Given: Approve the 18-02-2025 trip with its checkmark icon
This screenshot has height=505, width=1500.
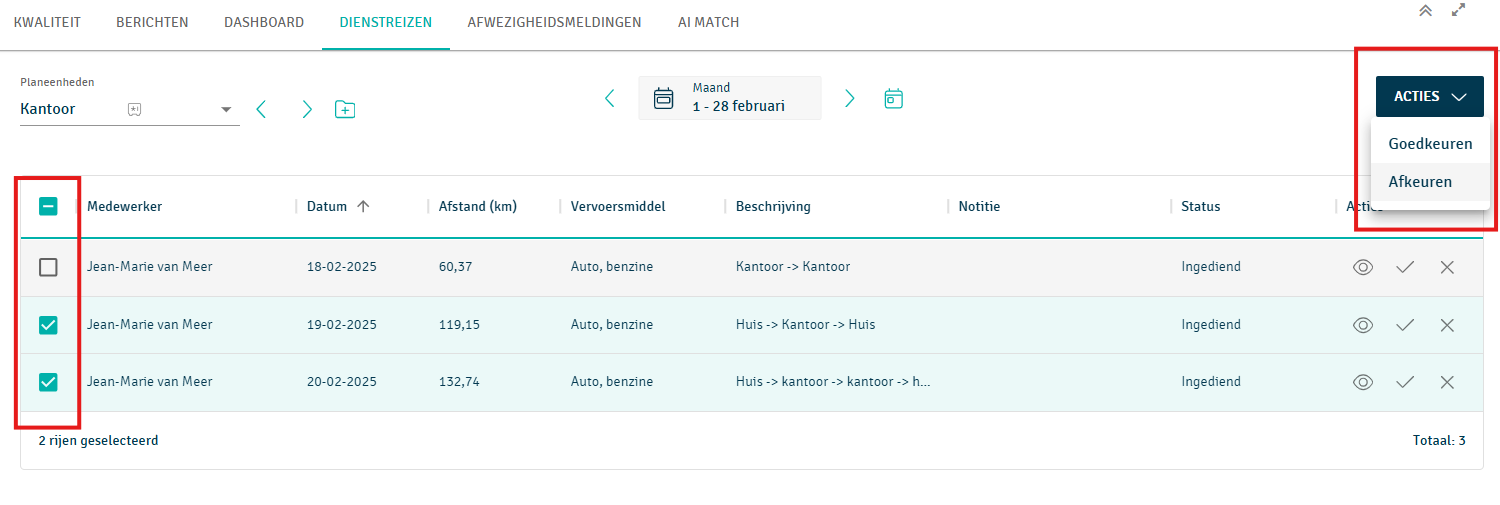Looking at the screenshot, I should [x=1405, y=267].
